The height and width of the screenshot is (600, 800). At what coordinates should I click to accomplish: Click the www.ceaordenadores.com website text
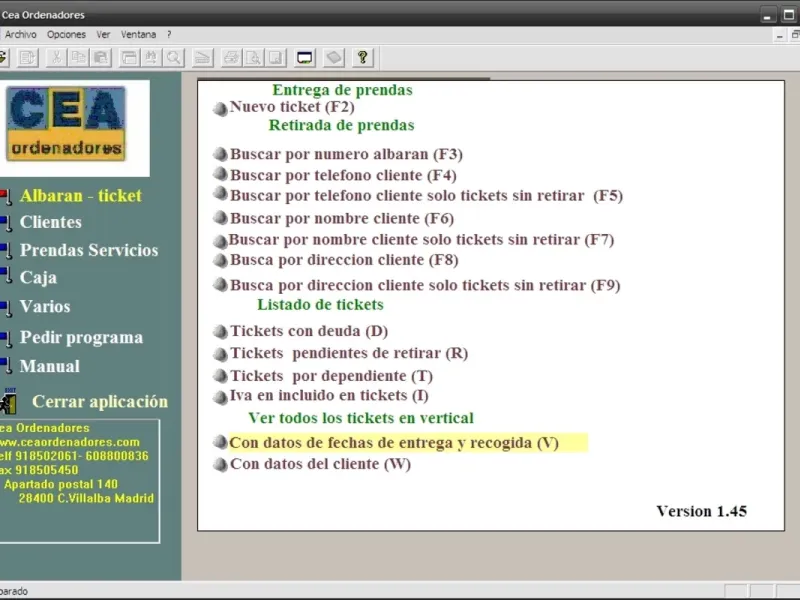pyautogui.click(x=70, y=442)
